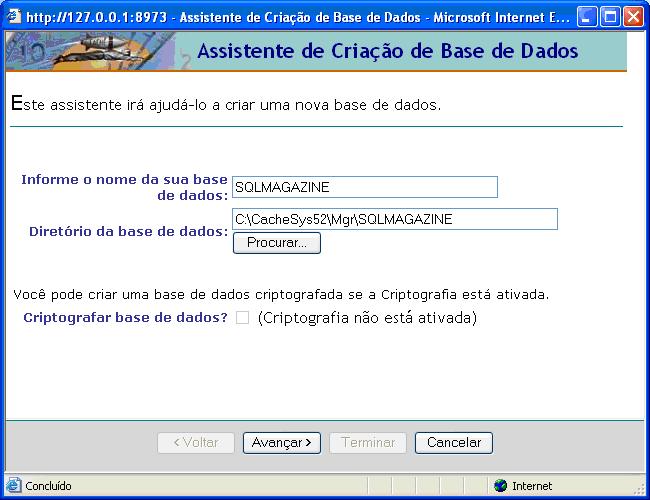Screen dimensions: 650x500
Task: Maximize the Internet Explorer window
Action: tap(610, 17)
